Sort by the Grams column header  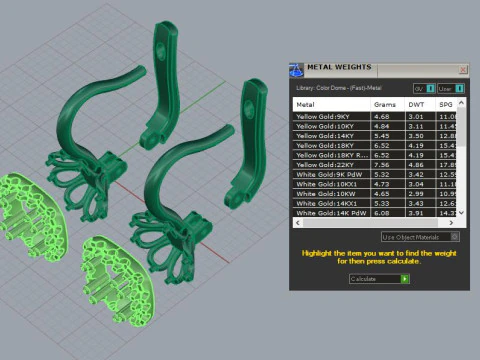387,105
